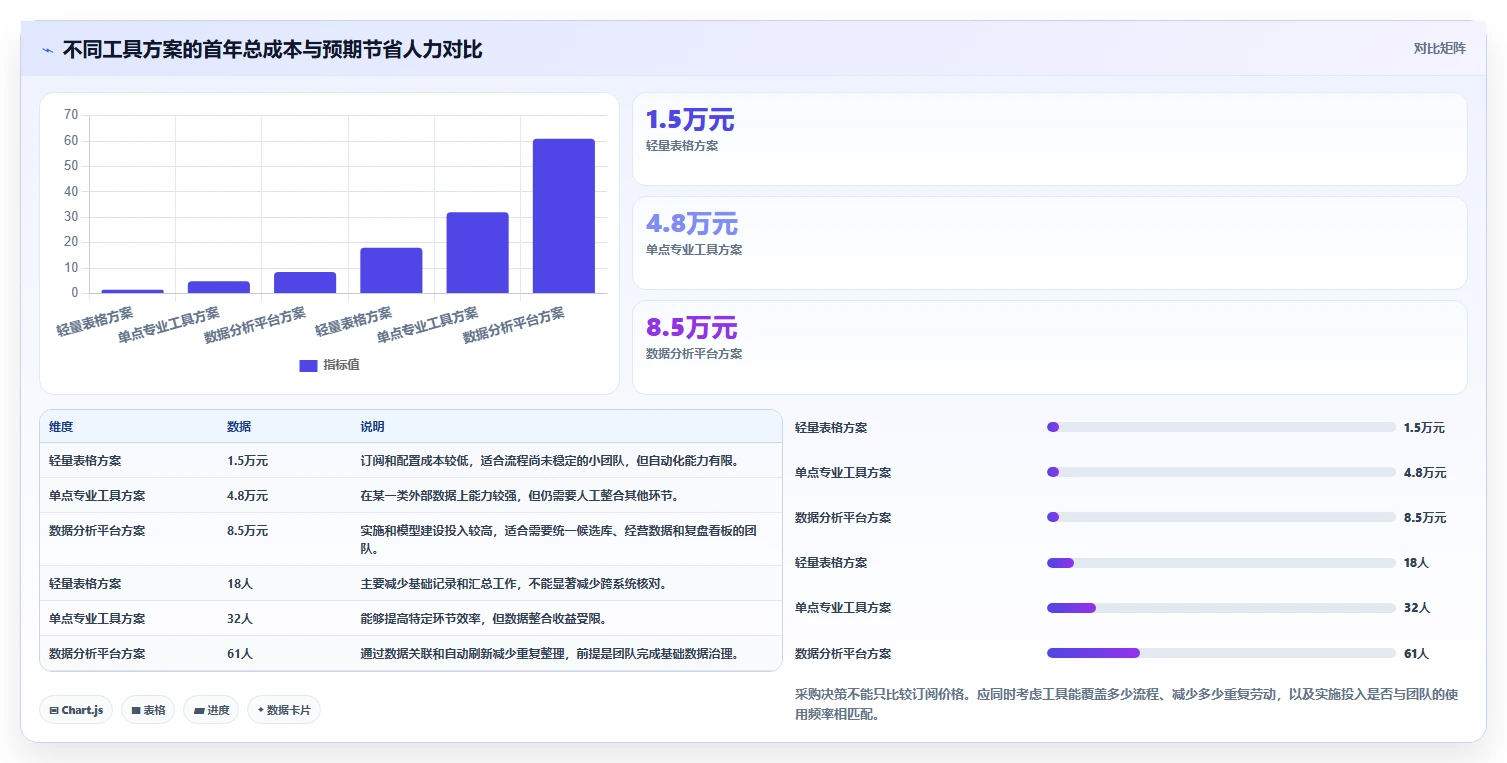
Task: Click the pulse icon beside the page title
Action: 48,50
